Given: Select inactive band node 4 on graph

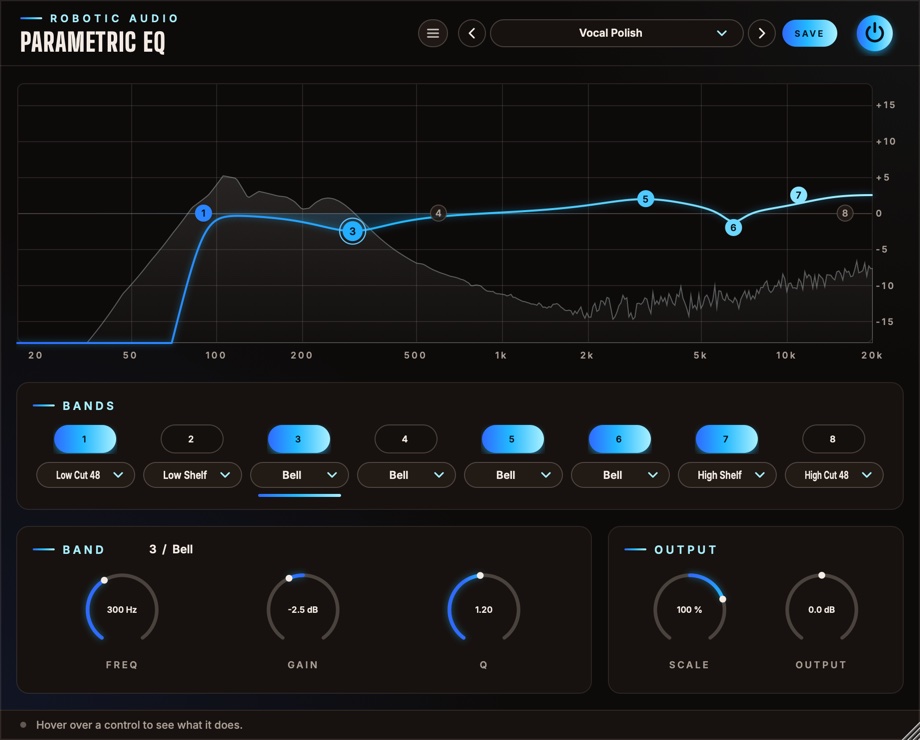Looking at the screenshot, I should point(438,213).
